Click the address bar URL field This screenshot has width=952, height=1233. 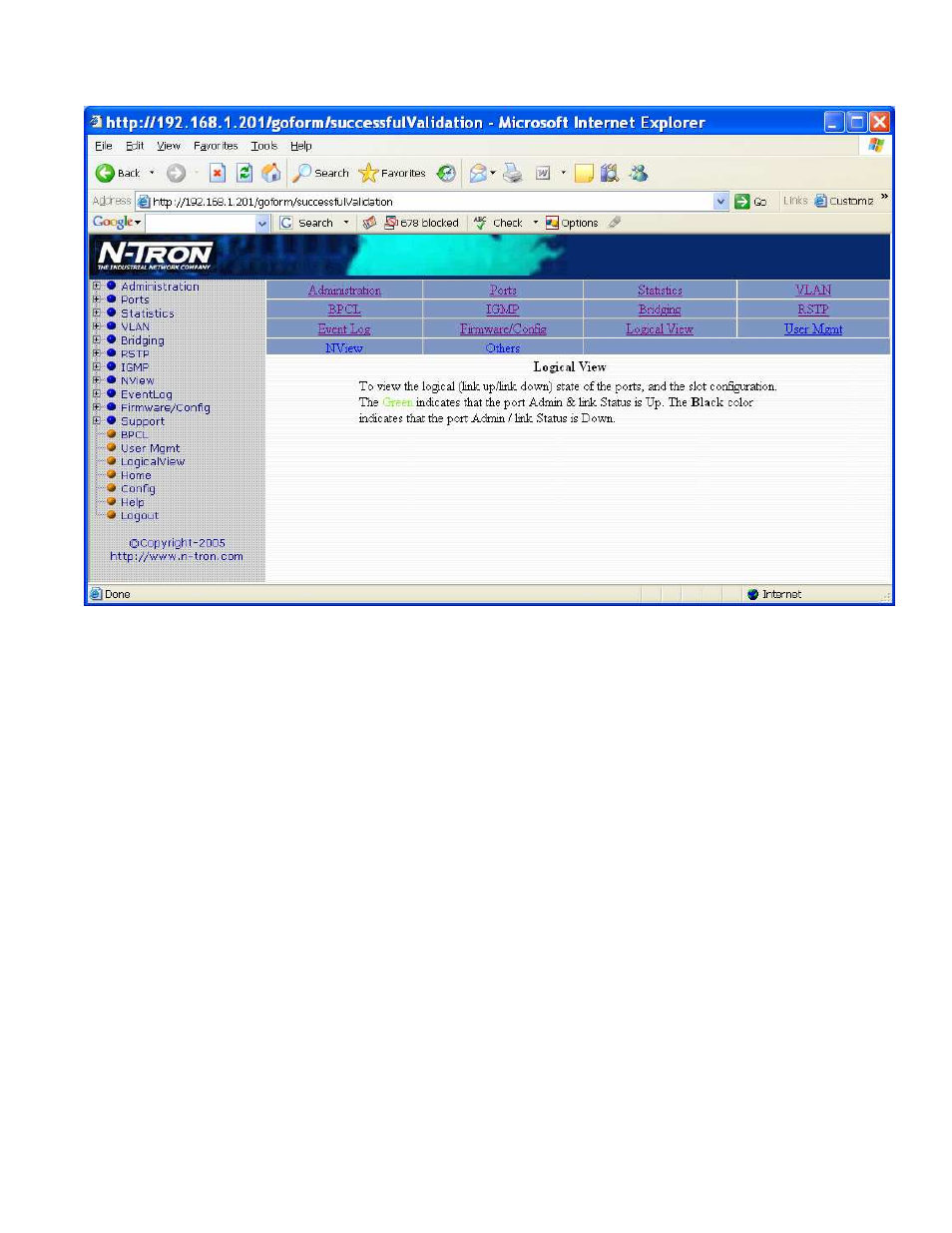pos(432,201)
